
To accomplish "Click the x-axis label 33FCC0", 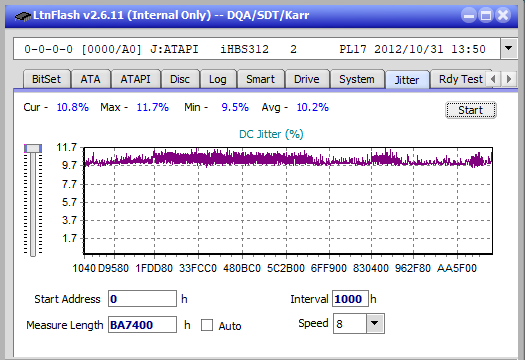I will point(198,268).
